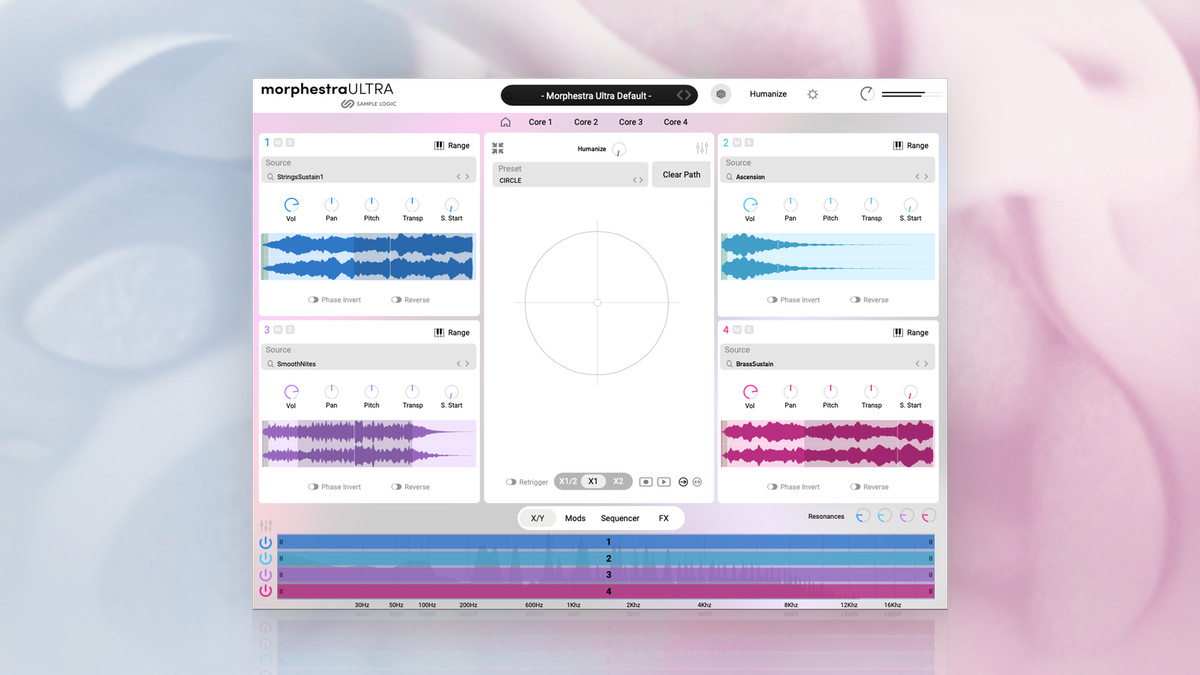The image size is (1200, 675).
Task: Solo core 1 with S button
Action: (x=290, y=143)
